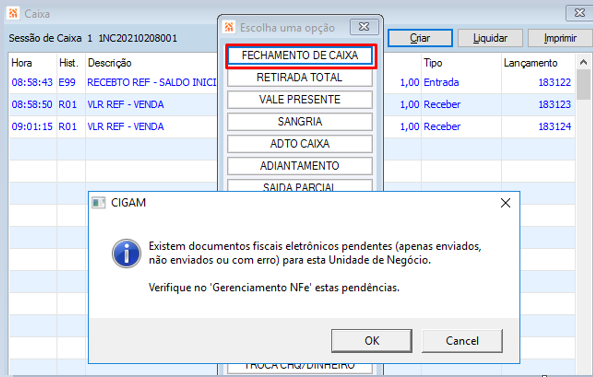Click the Hora column header
Image resolution: width=593 pixels, height=377 pixels.
22,63
